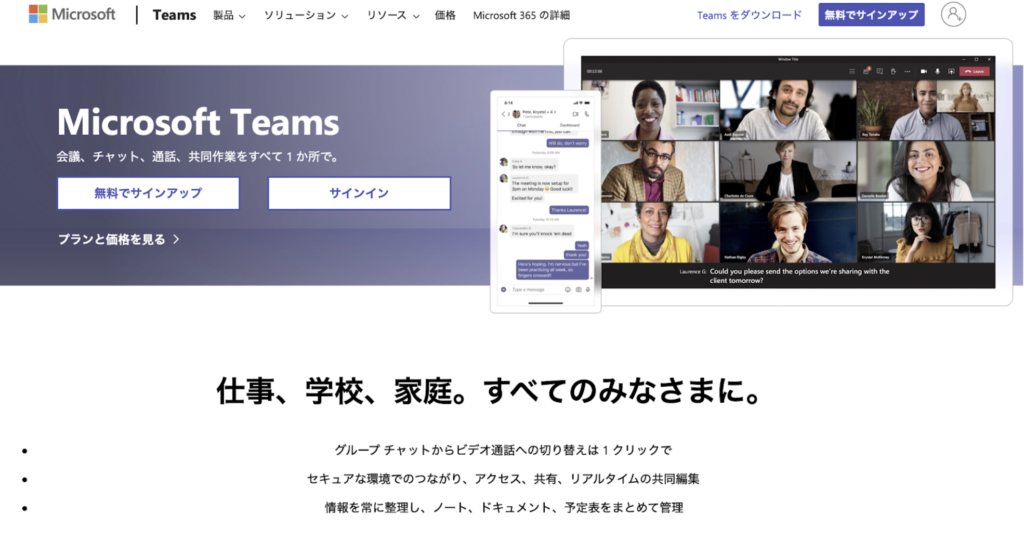The height and width of the screenshot is (554, 1024).
Task: Click raise hand icon in meeting toolbar
Action: pos(893,71)
